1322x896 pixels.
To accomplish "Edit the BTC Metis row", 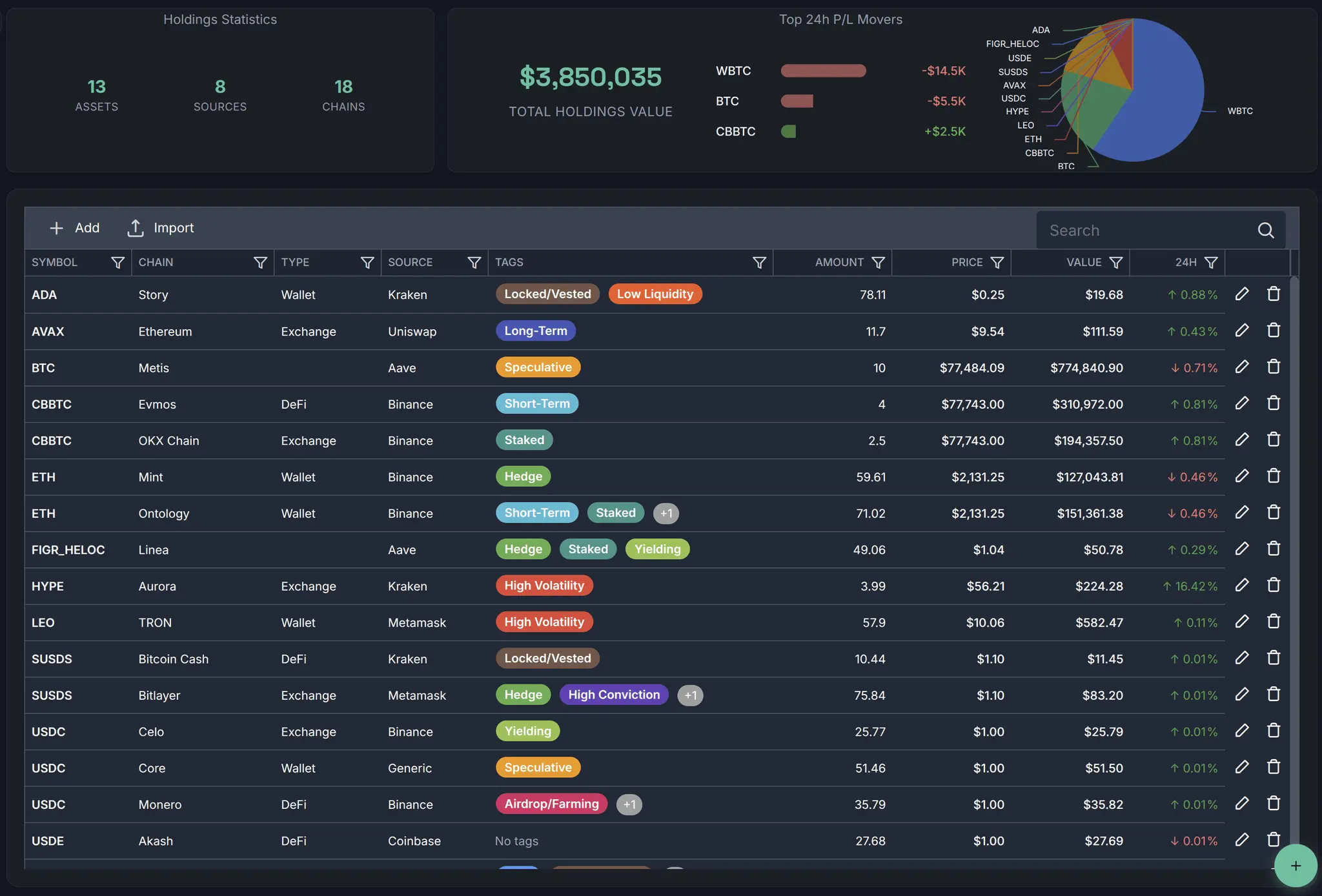I will tap(1242, 367).
